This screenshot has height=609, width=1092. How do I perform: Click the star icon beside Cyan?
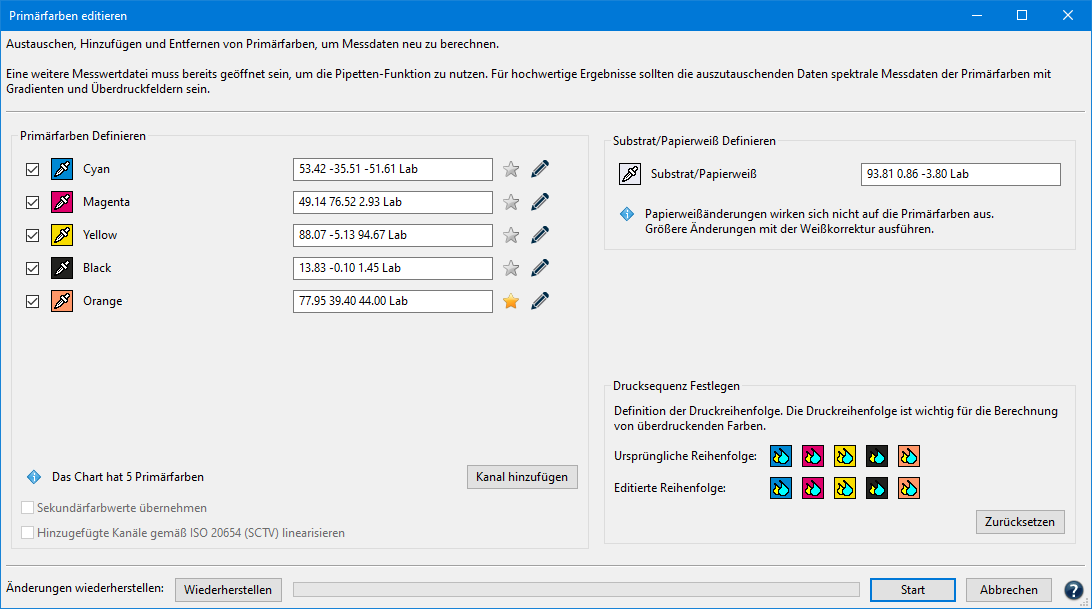tap(511, 169)
